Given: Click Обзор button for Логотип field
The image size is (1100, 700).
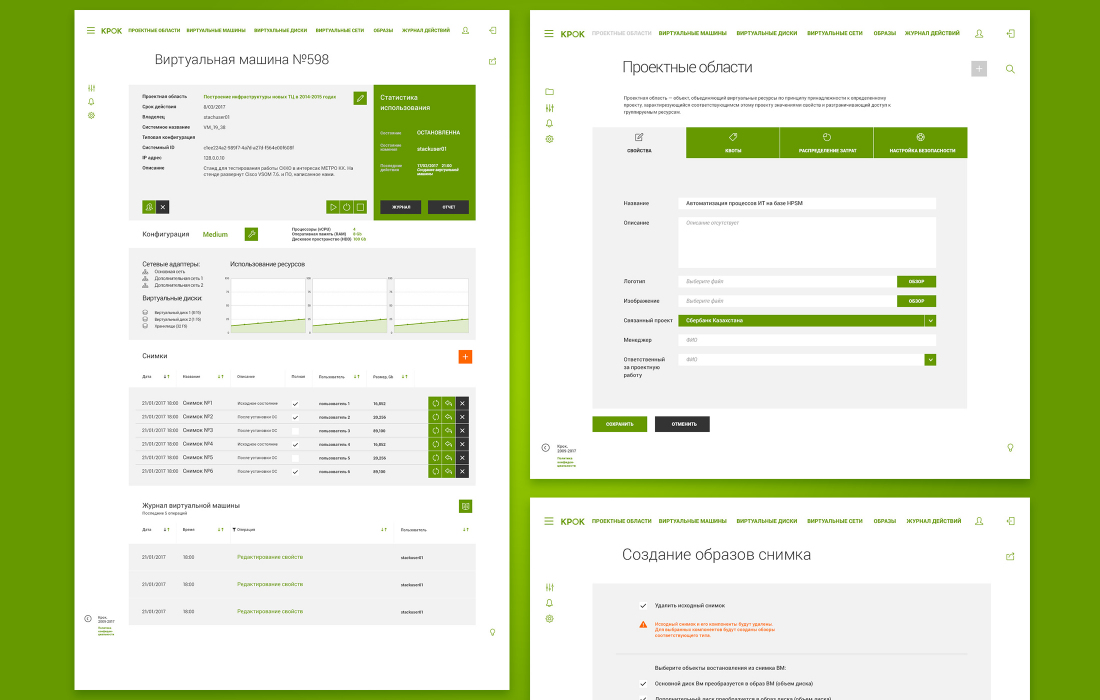Looking at the screenshot, I should coord(916,281).
